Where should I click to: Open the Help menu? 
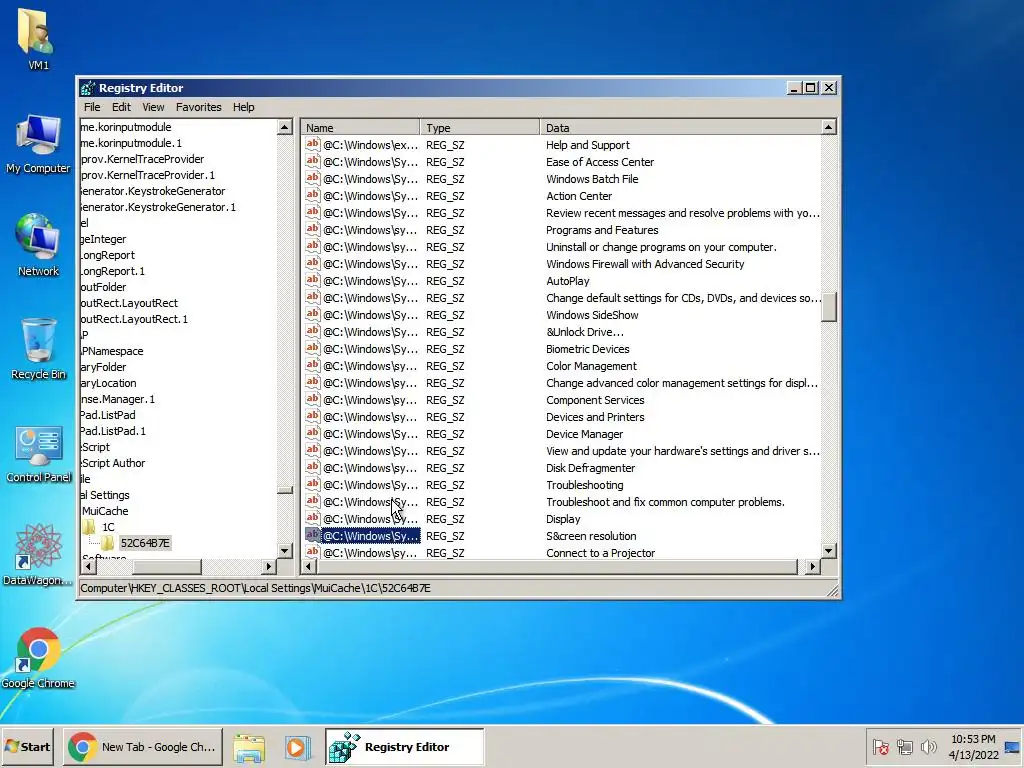244,107
